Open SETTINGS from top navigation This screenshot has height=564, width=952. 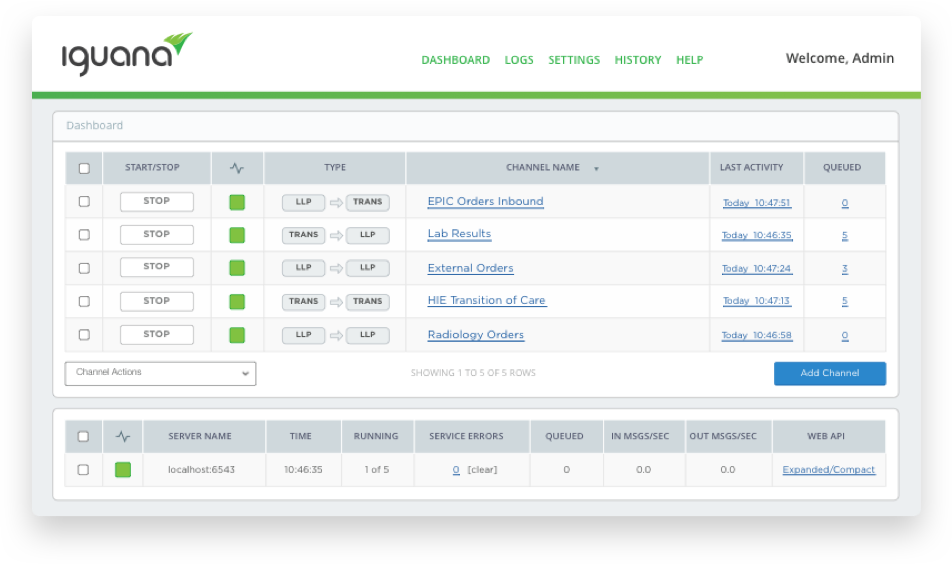[574, 60]
